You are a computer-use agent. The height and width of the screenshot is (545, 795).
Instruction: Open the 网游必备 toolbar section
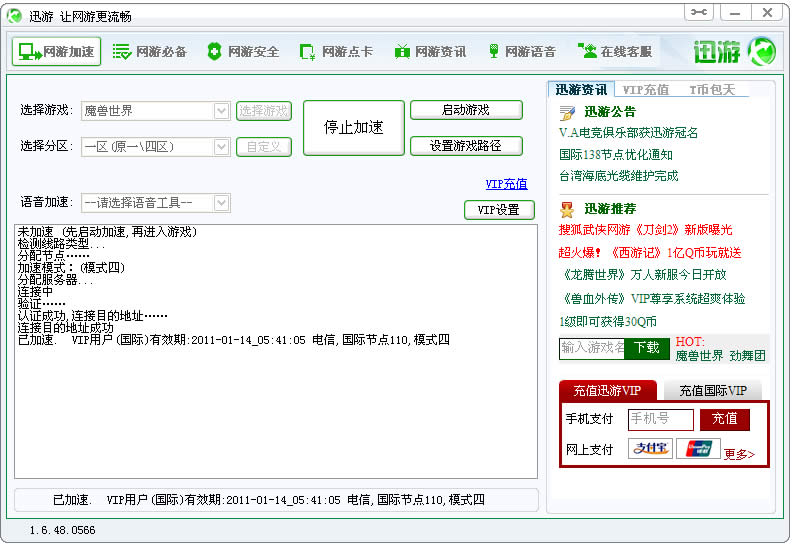(149, 52)
